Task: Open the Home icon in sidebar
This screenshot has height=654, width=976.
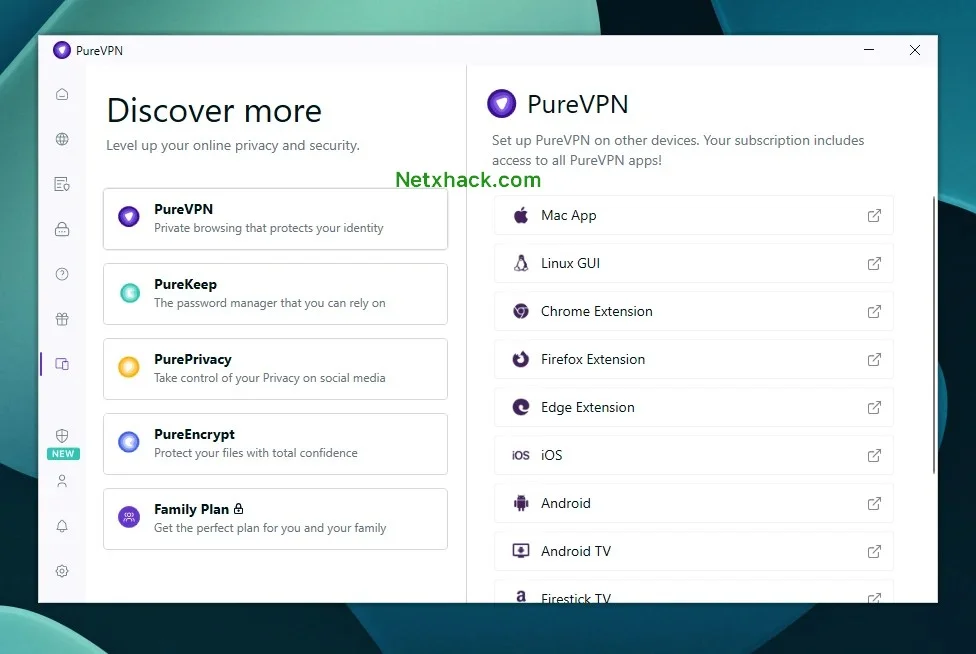Action: pos(62,94)
